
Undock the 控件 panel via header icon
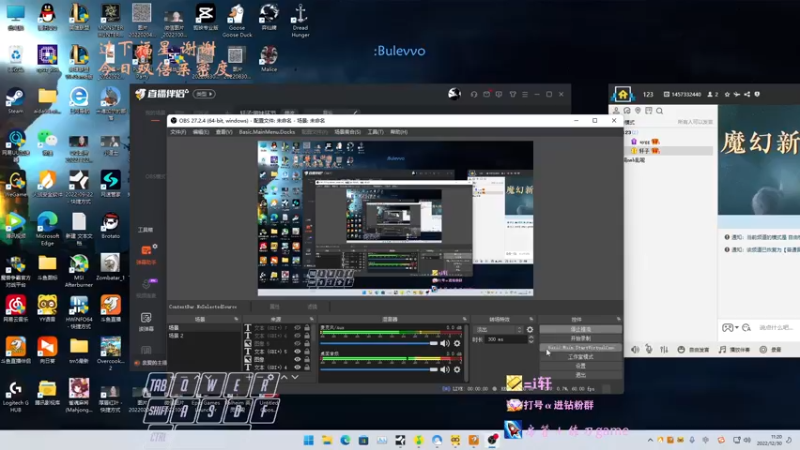click(x=618, y=319)
